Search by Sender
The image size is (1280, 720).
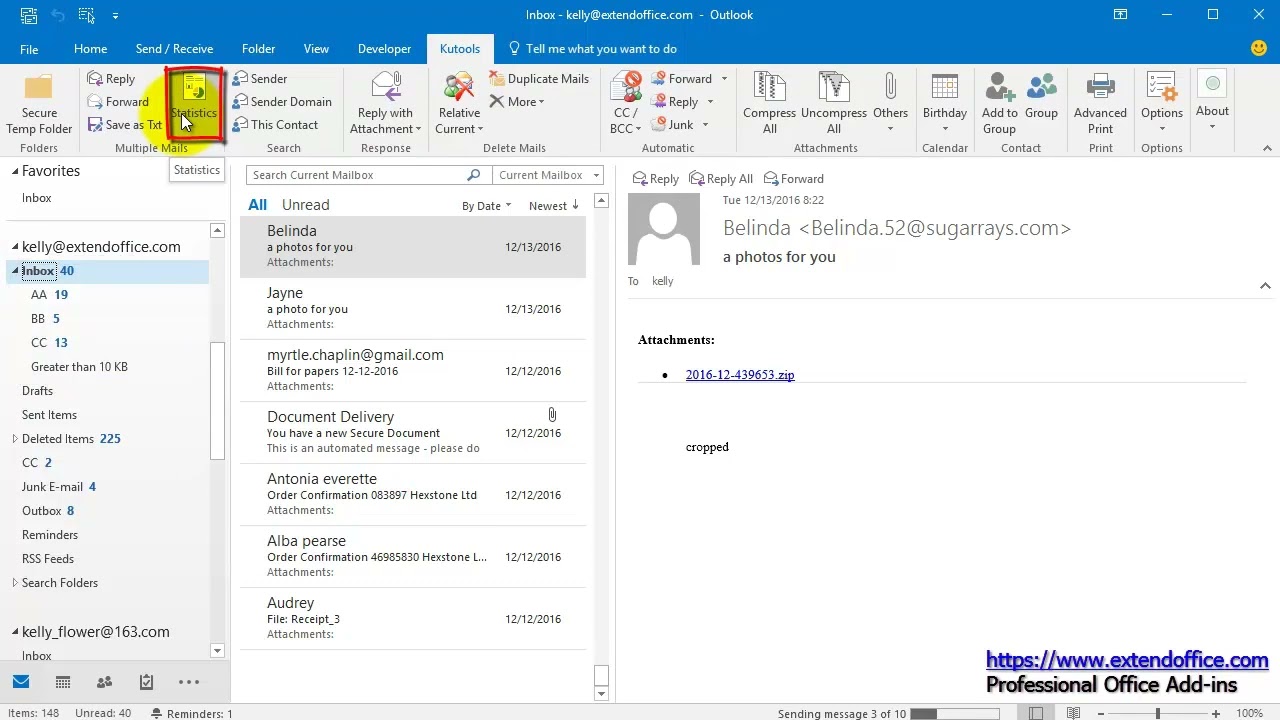[260, 79]
